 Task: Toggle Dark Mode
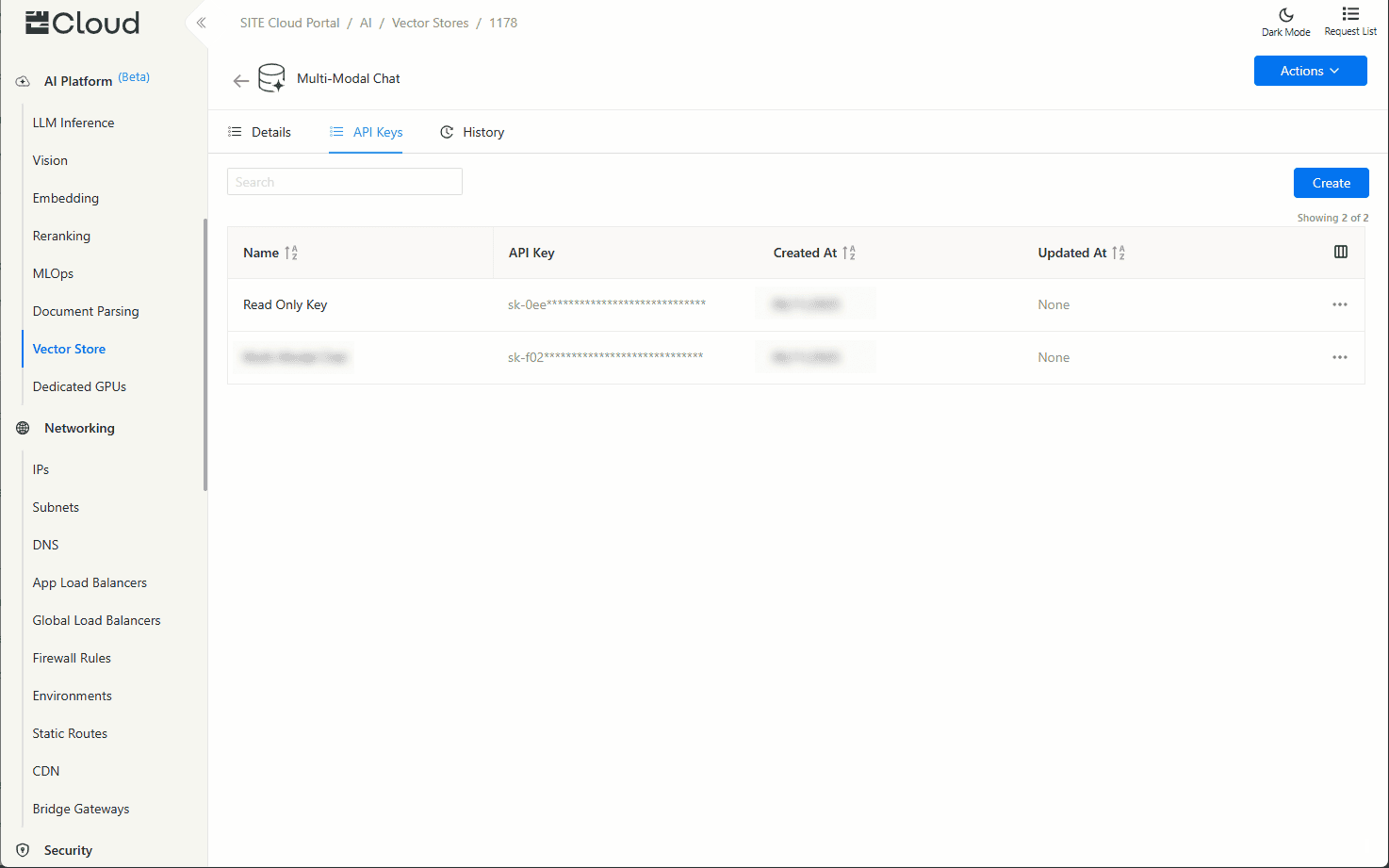click(1285, 22)
